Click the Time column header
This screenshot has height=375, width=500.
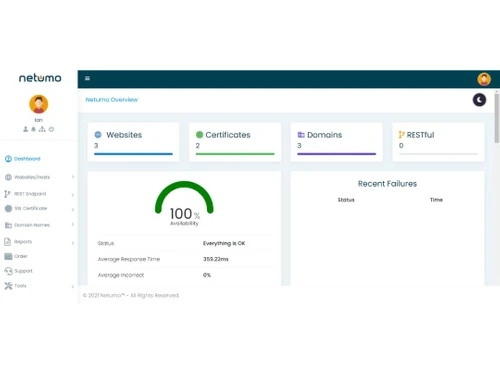[436, 200]
